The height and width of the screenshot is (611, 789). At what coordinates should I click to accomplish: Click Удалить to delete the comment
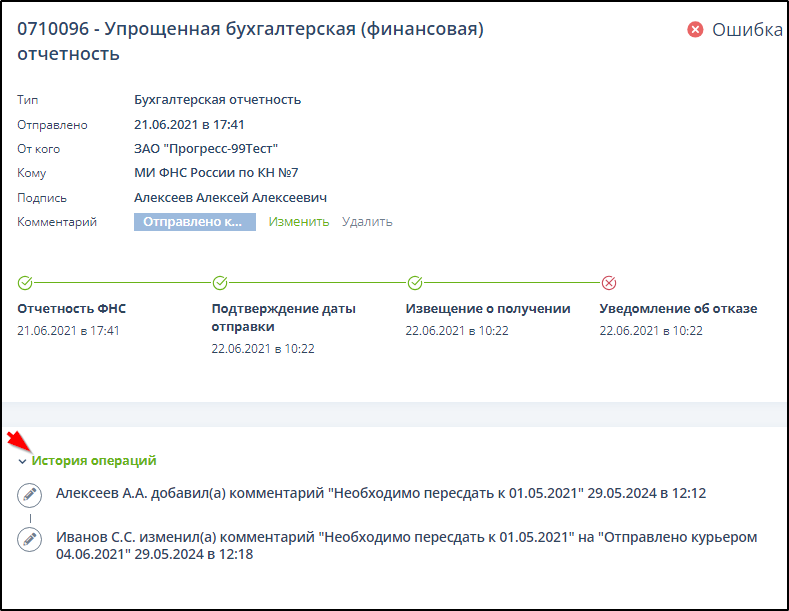click(367, 222)
